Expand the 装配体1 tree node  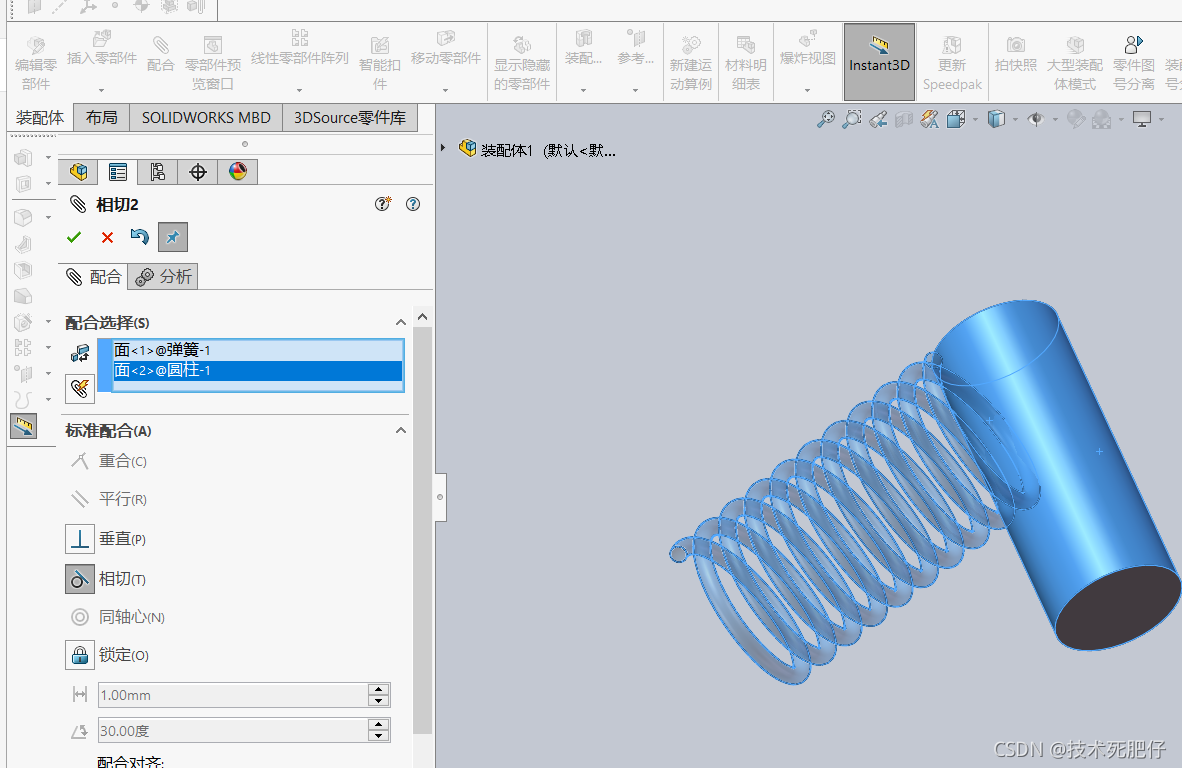[443, 148]
